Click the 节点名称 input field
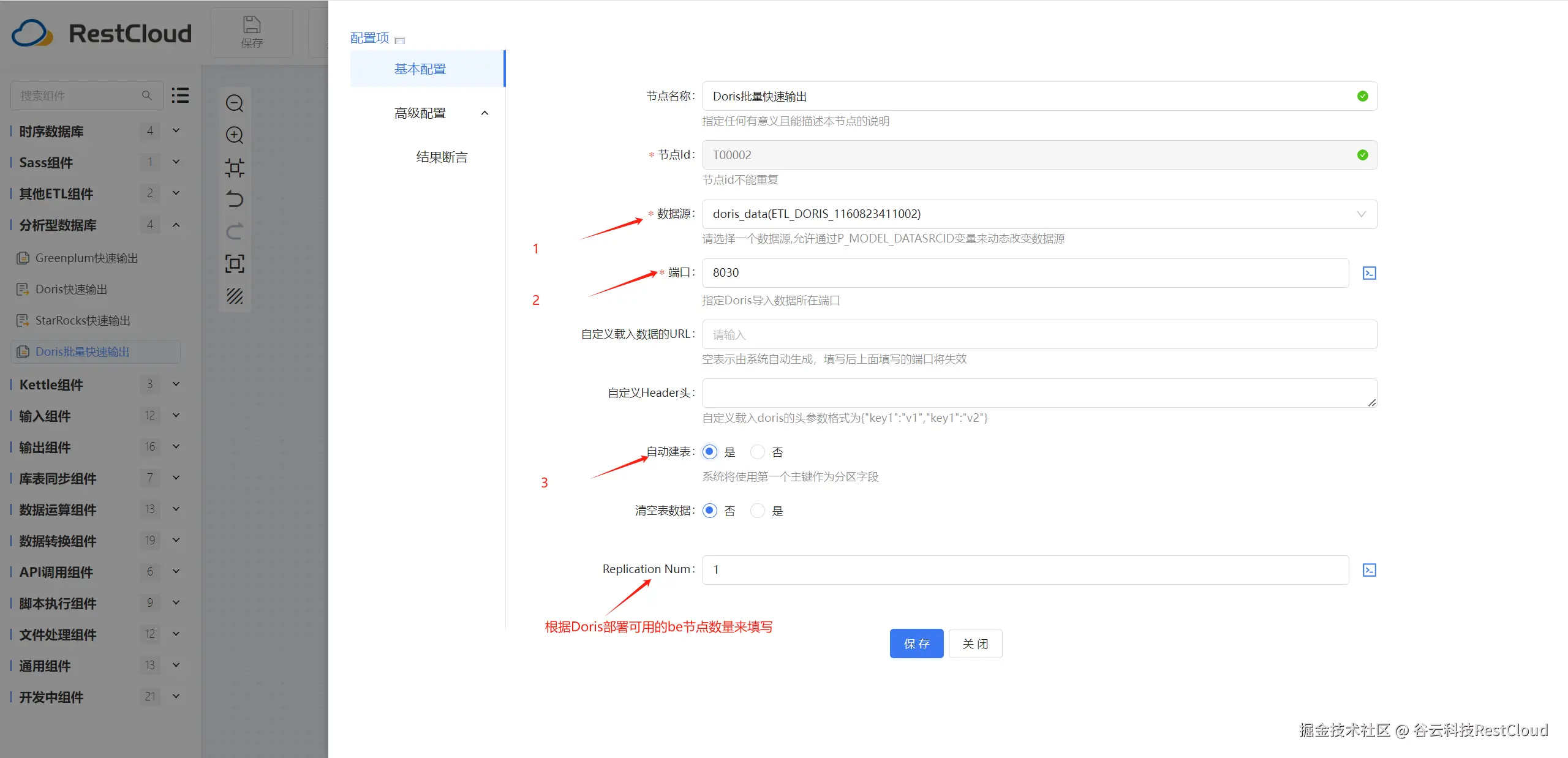Screen dimensions: 1568x758 point(1039,96)
